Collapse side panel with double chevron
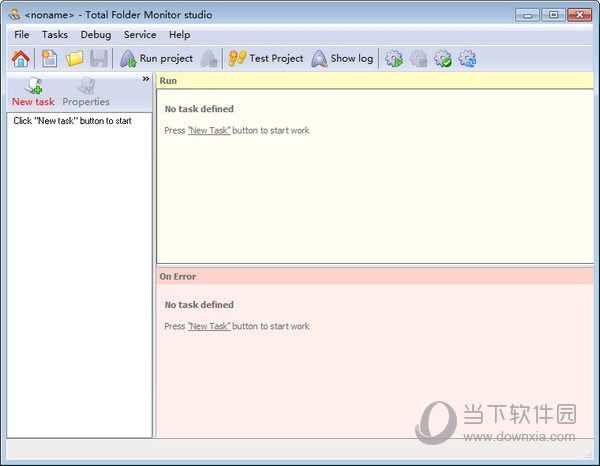The height and width of the screenshot is (466, 600). [x=146, y=78]
